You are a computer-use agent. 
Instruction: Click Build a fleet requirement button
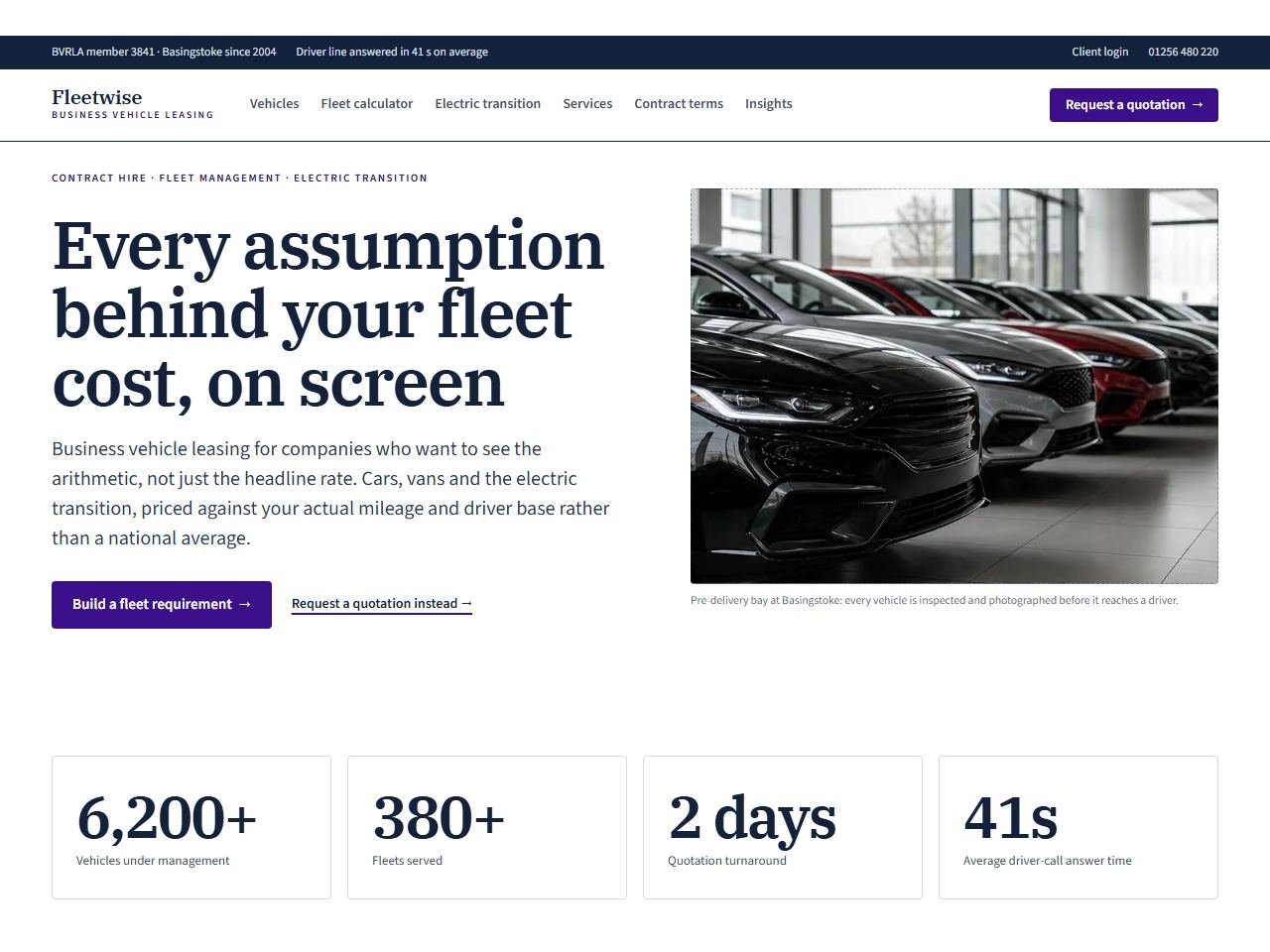[x=162, y=605]
